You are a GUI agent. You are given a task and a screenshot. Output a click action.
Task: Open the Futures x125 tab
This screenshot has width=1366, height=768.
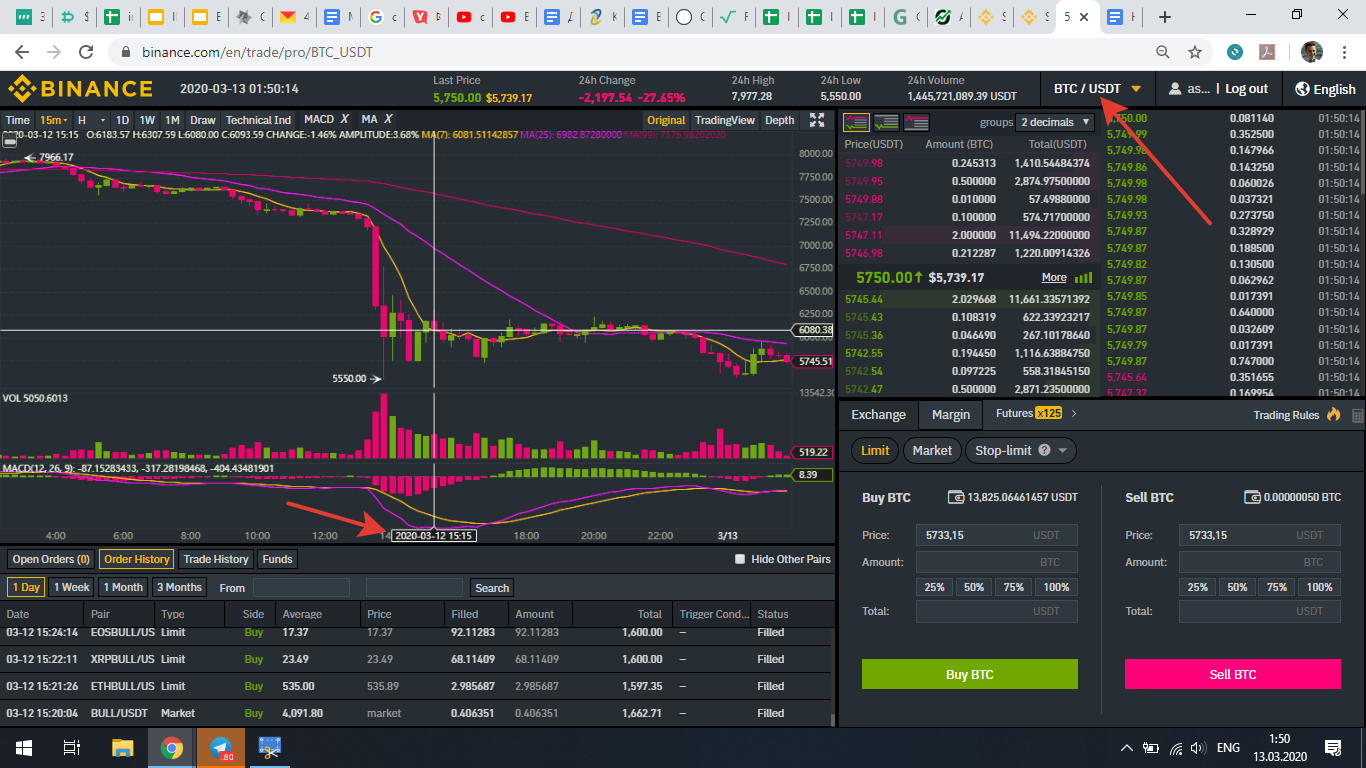click(1028, 413)
